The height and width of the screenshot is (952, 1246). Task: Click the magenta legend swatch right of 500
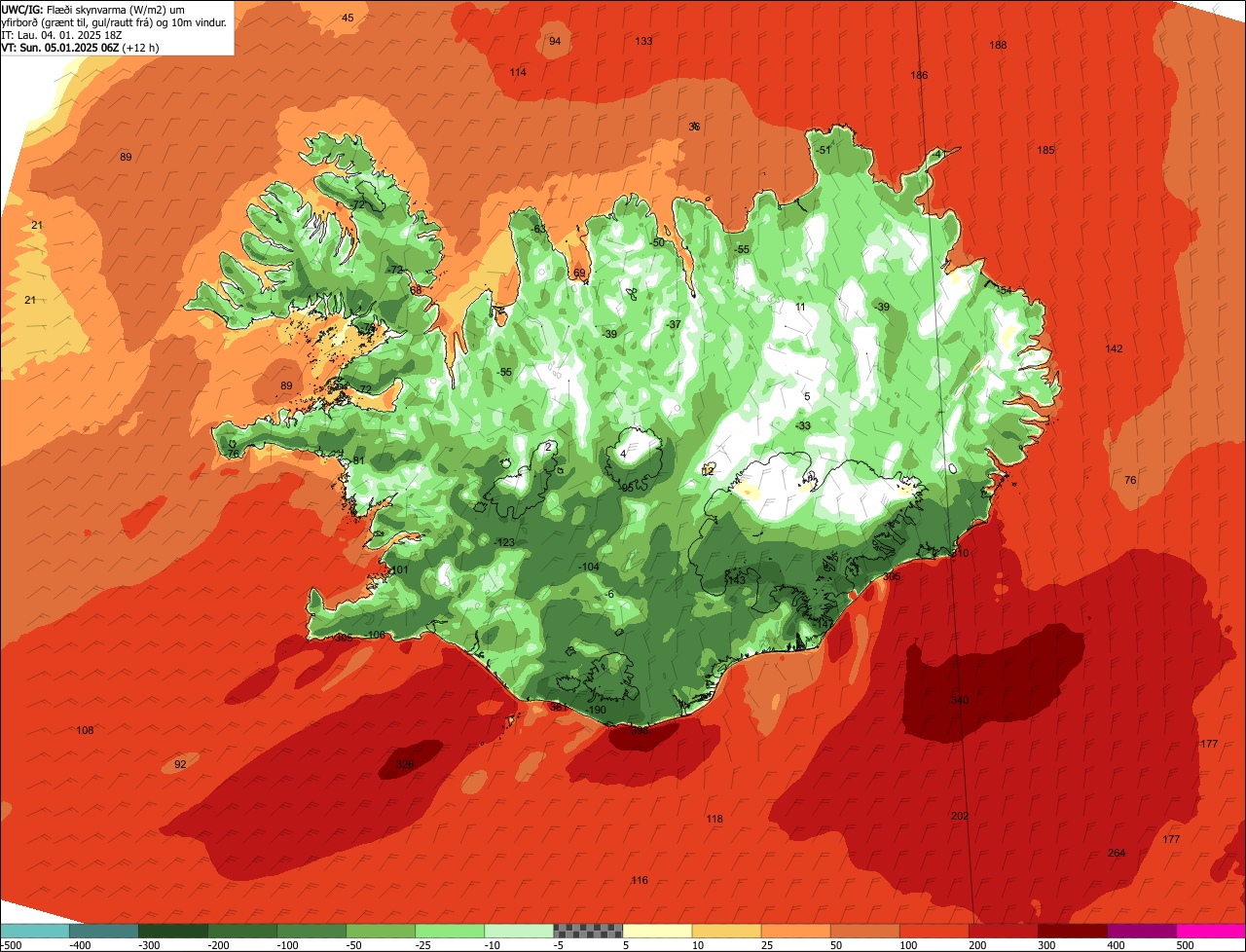coord(1210,931)
